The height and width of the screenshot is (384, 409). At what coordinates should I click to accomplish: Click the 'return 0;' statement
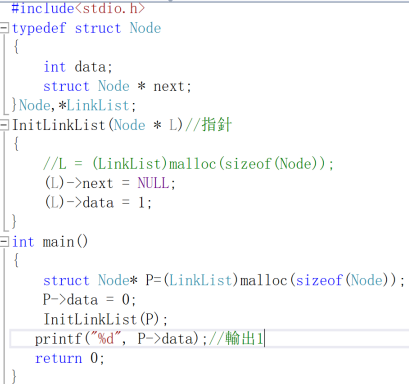coord(70,358)
